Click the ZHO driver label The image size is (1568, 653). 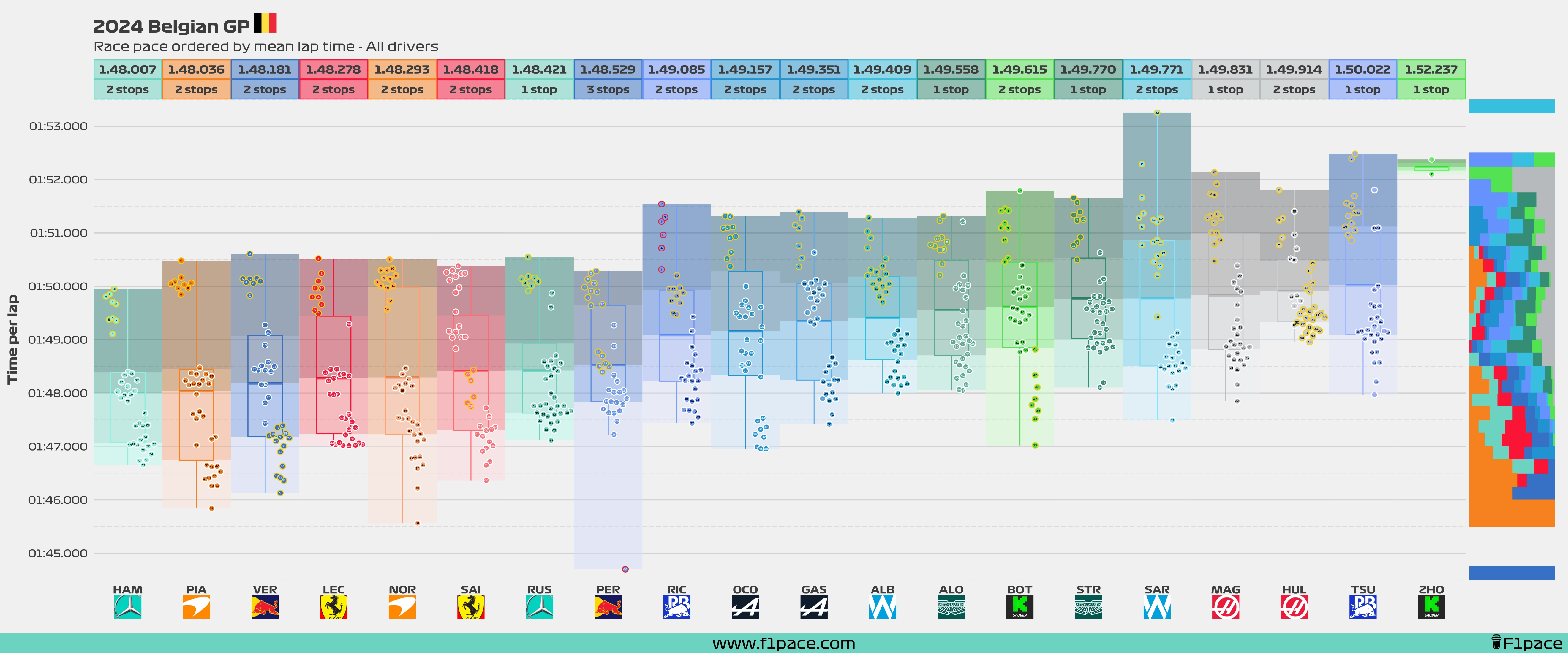(x=1432, y=589)
